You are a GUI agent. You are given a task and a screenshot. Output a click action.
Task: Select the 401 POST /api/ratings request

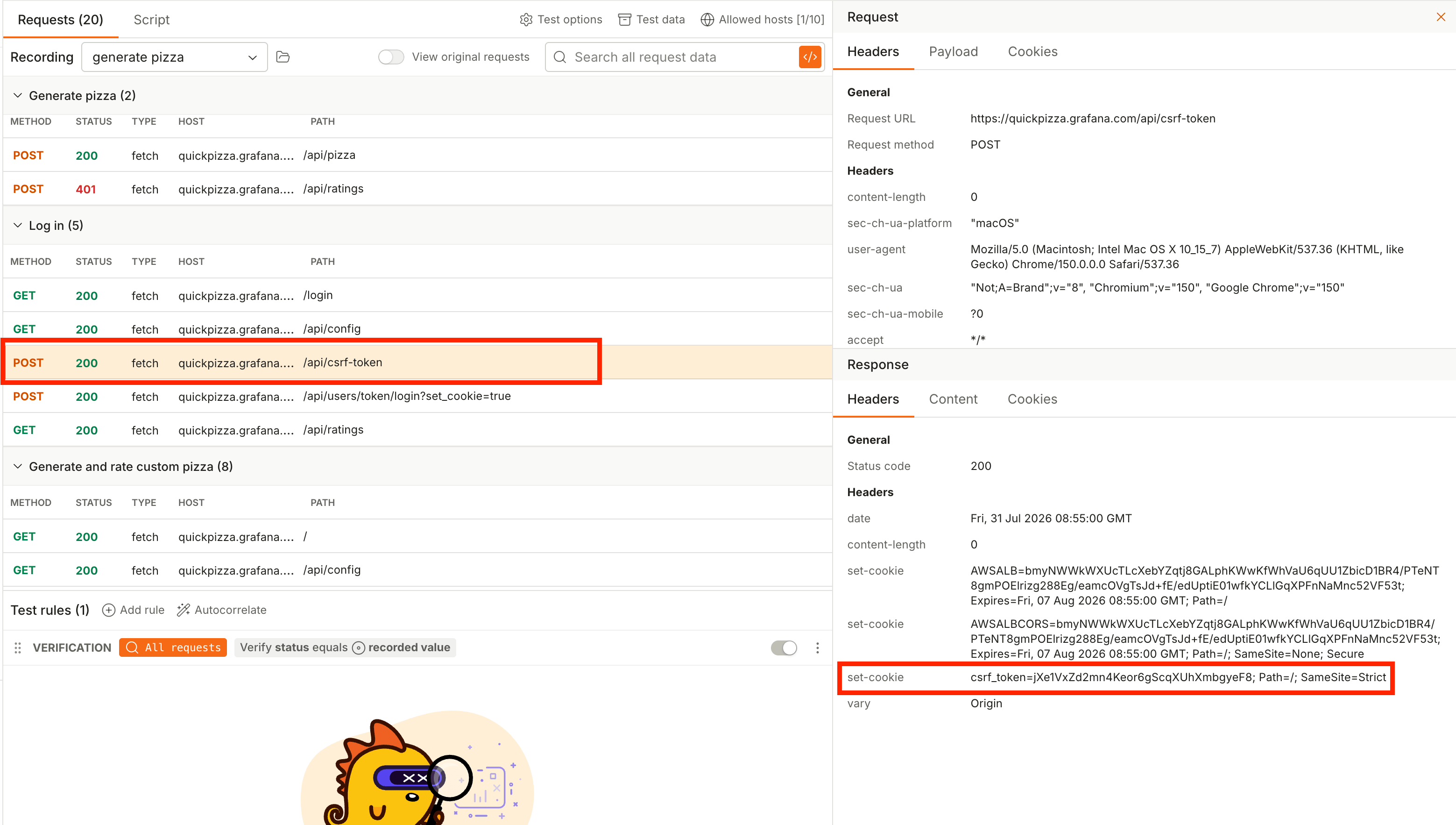point(417,189)
